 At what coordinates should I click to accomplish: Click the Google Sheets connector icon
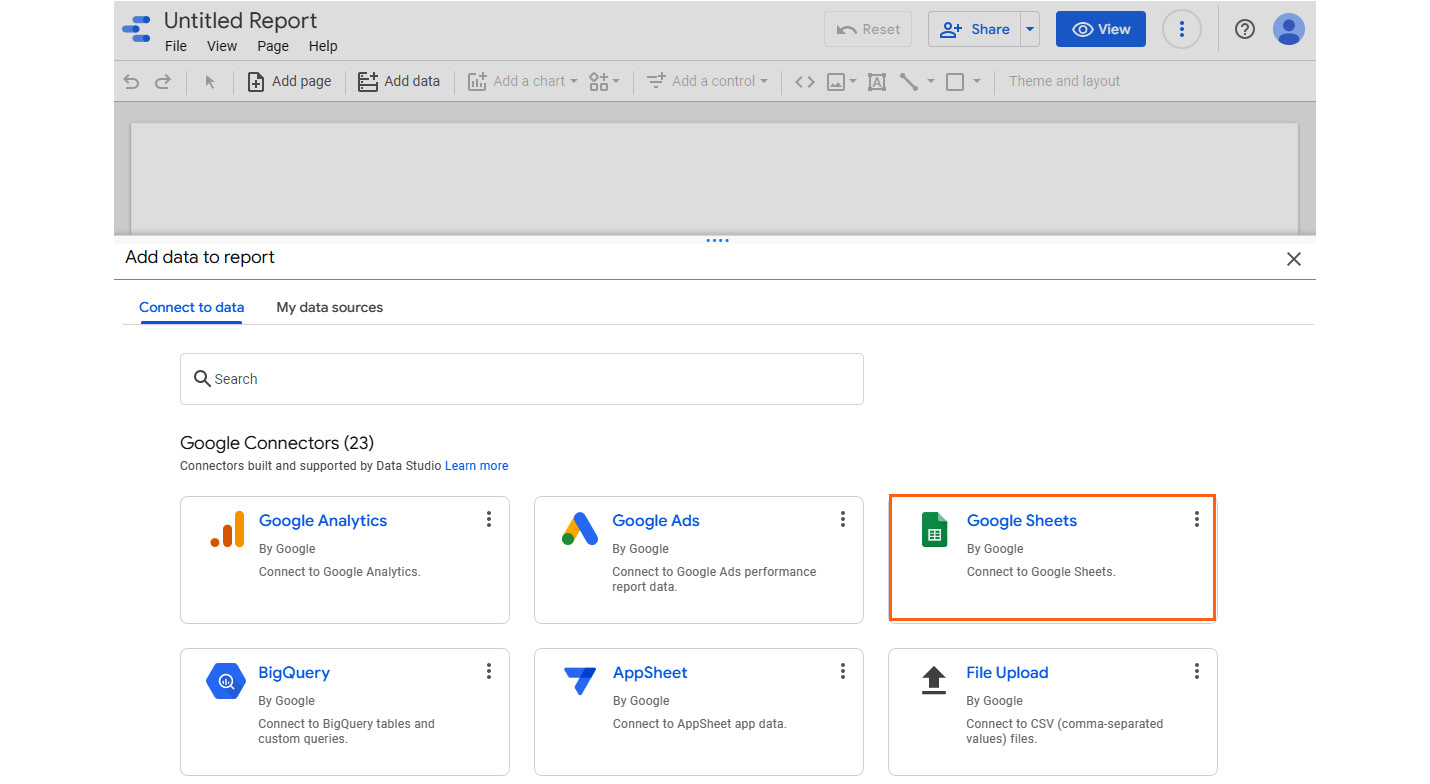(x=934, y=529)
